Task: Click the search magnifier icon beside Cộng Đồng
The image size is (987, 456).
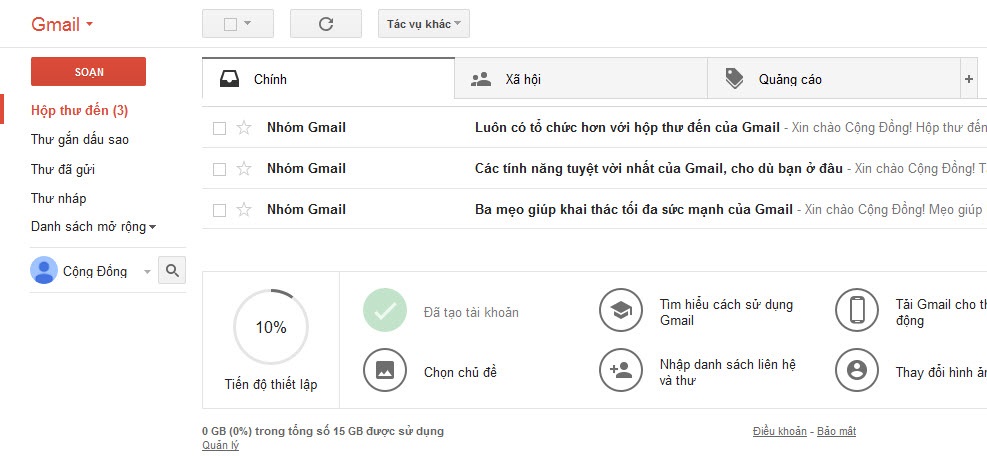Action: [x=172, y=271]
